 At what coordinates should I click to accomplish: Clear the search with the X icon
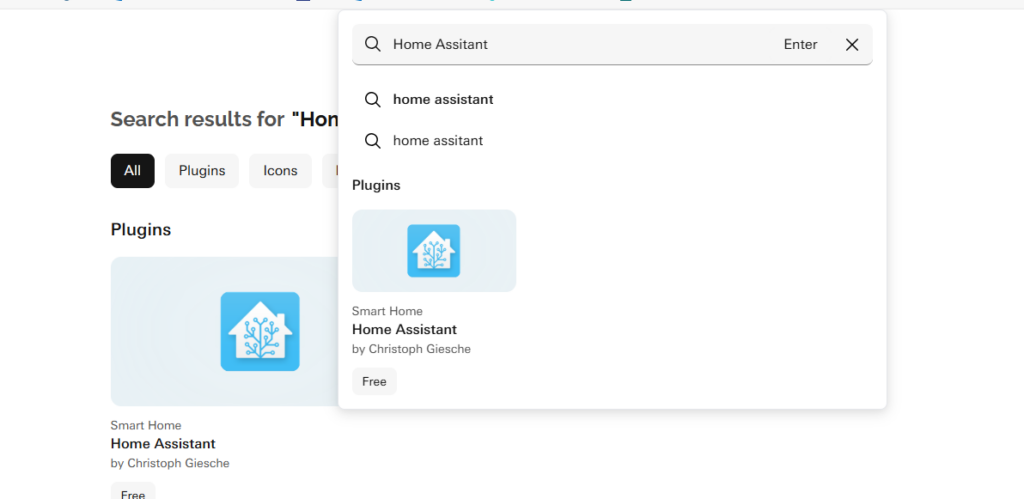(852, 45)
